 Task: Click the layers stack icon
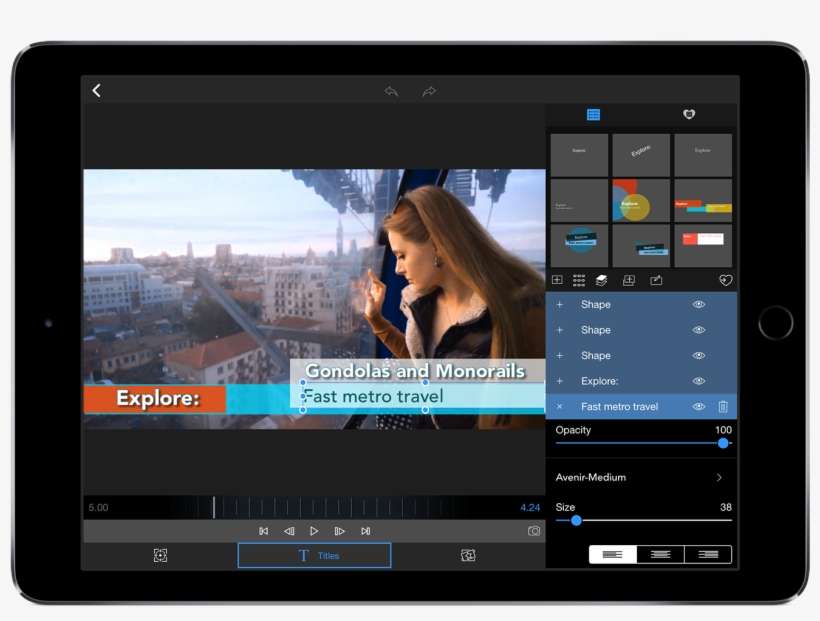602,280
